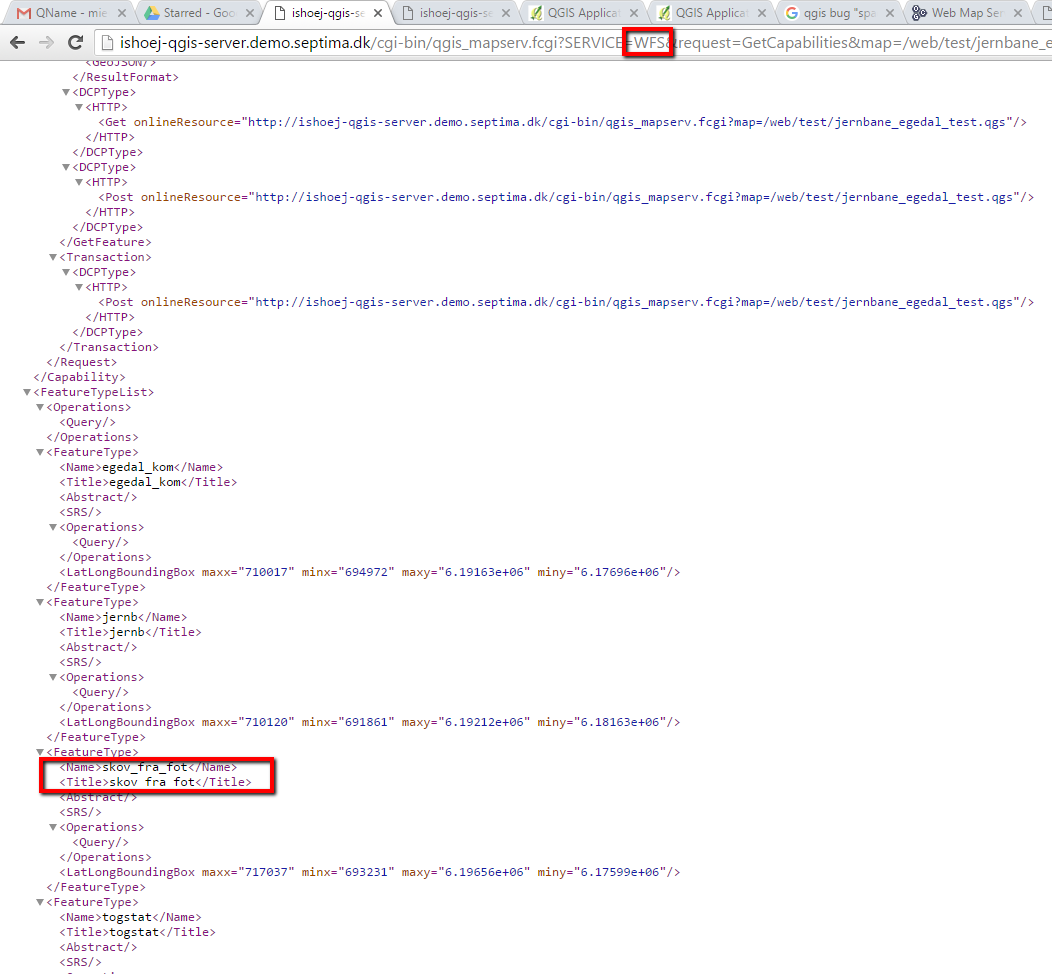Collapse the Transaction XML element
1052x974 pixels.
[x=53, y=257]
